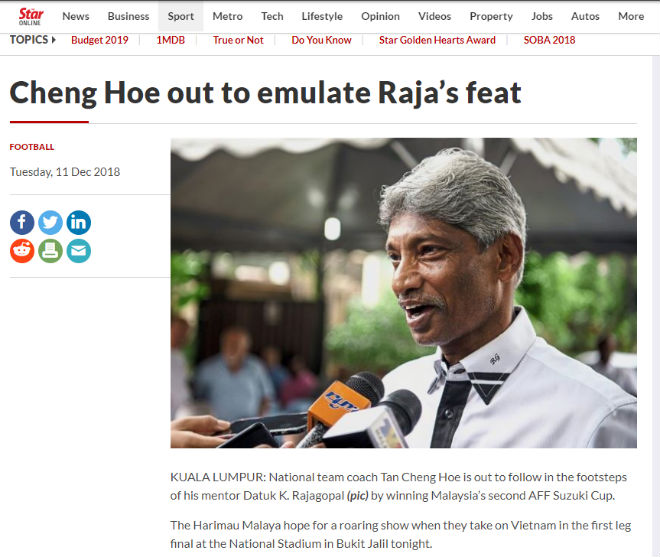The height and width of the screenshot is (557, 660).
Task: Go to the News section
Action: click(x=76, y=16)
